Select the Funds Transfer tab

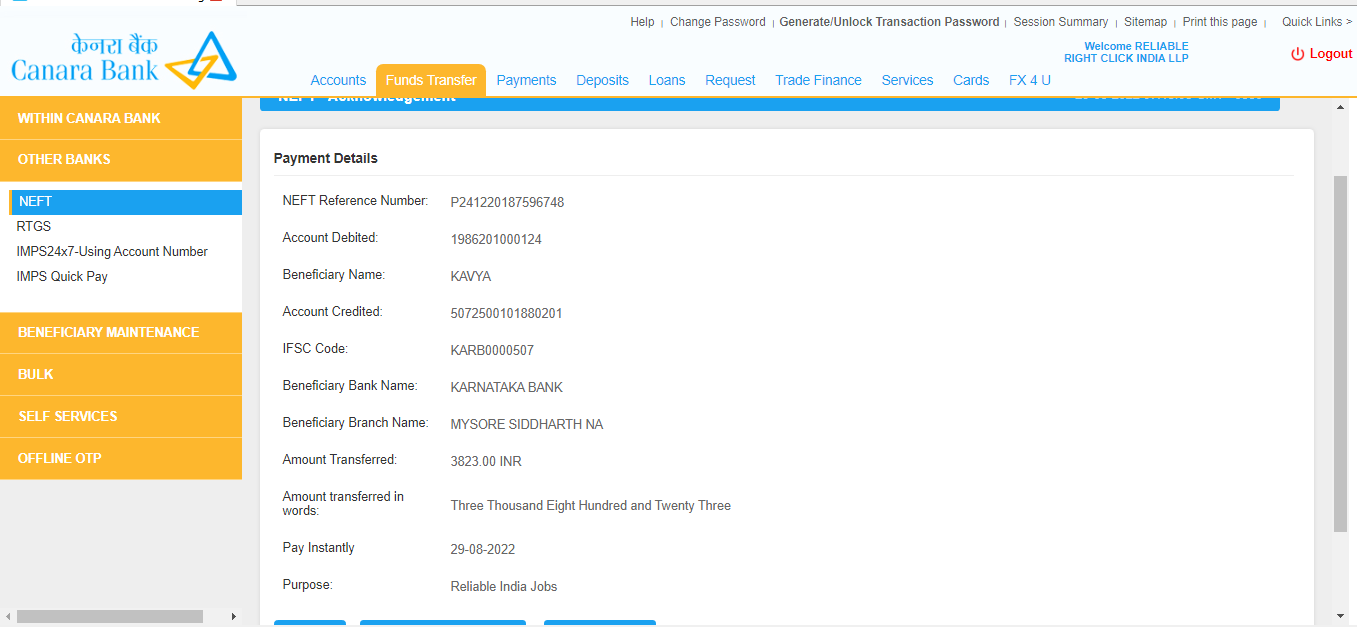431,80
